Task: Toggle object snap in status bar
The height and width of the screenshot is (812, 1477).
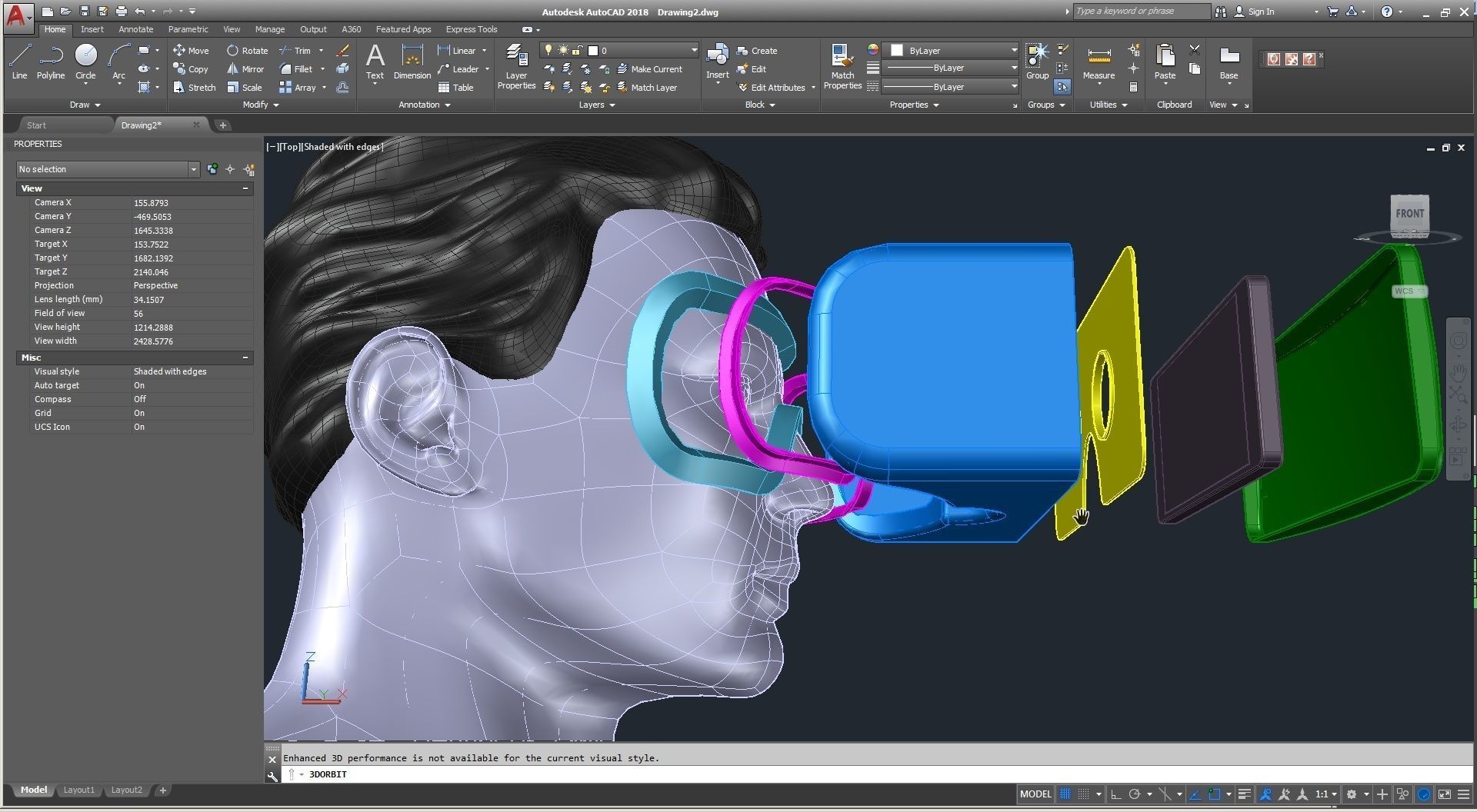Action: 1214,794
